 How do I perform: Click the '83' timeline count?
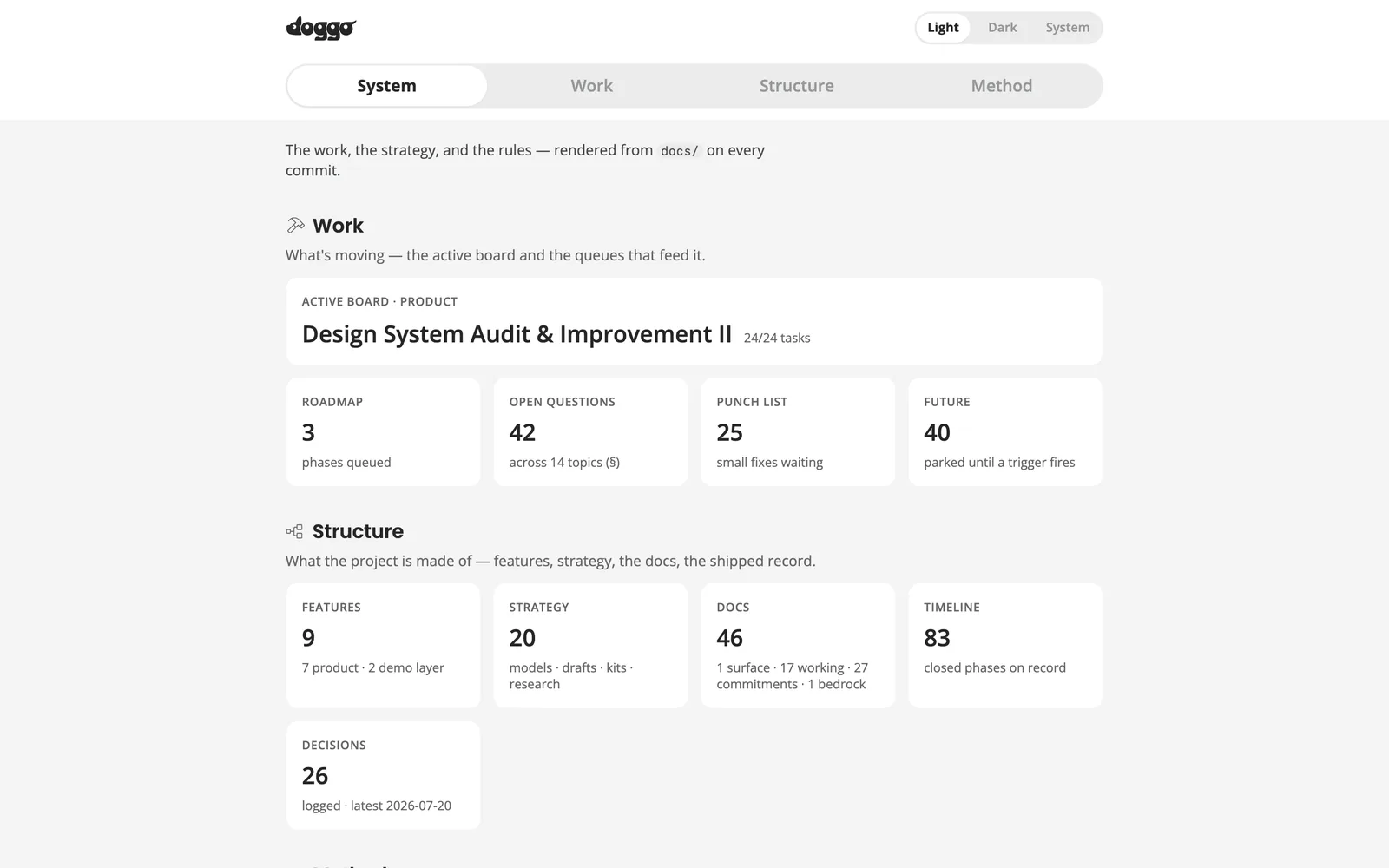pos(937,638)
